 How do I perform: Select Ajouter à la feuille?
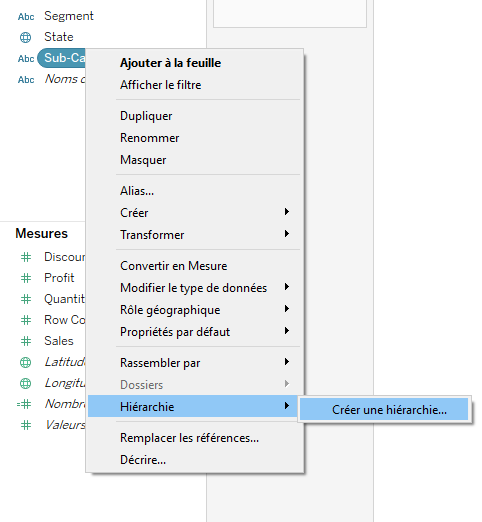point(170,63)
